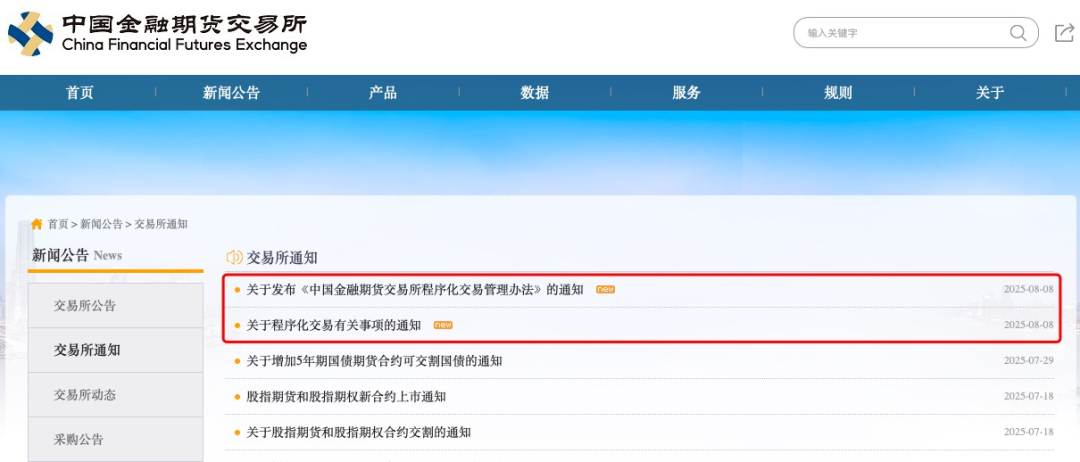This screenshot has height=462, width=1080.
Task: Open the 规则 navigation menu
Action: tap(838, 92)
